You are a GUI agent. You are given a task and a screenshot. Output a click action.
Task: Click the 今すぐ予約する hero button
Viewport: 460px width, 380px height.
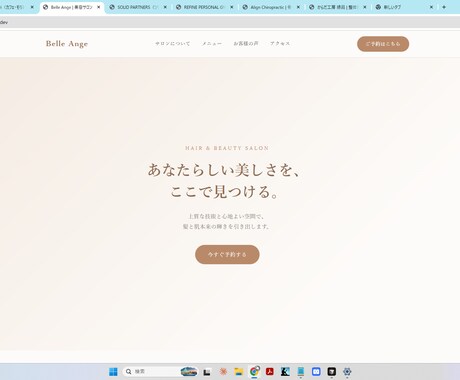[227, 255]
